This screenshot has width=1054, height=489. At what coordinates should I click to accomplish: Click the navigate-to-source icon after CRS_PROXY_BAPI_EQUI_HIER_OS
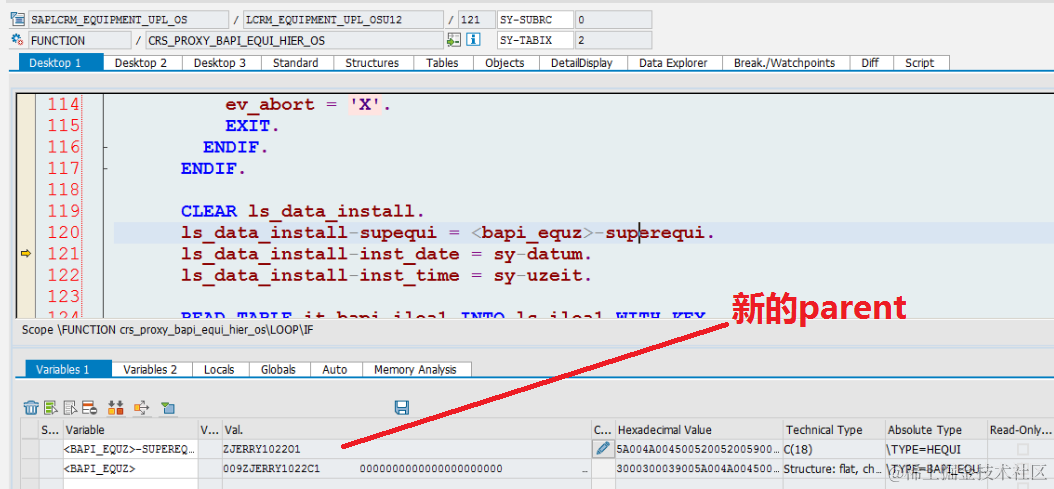pos(454,40)
